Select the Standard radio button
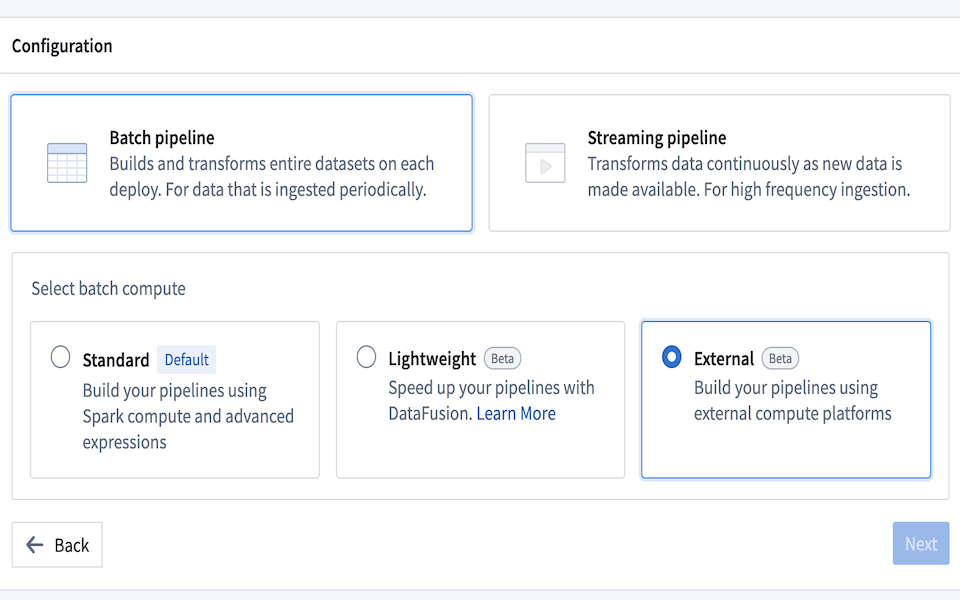This screenshot has width=960, height=600. (x=60, y=356)
